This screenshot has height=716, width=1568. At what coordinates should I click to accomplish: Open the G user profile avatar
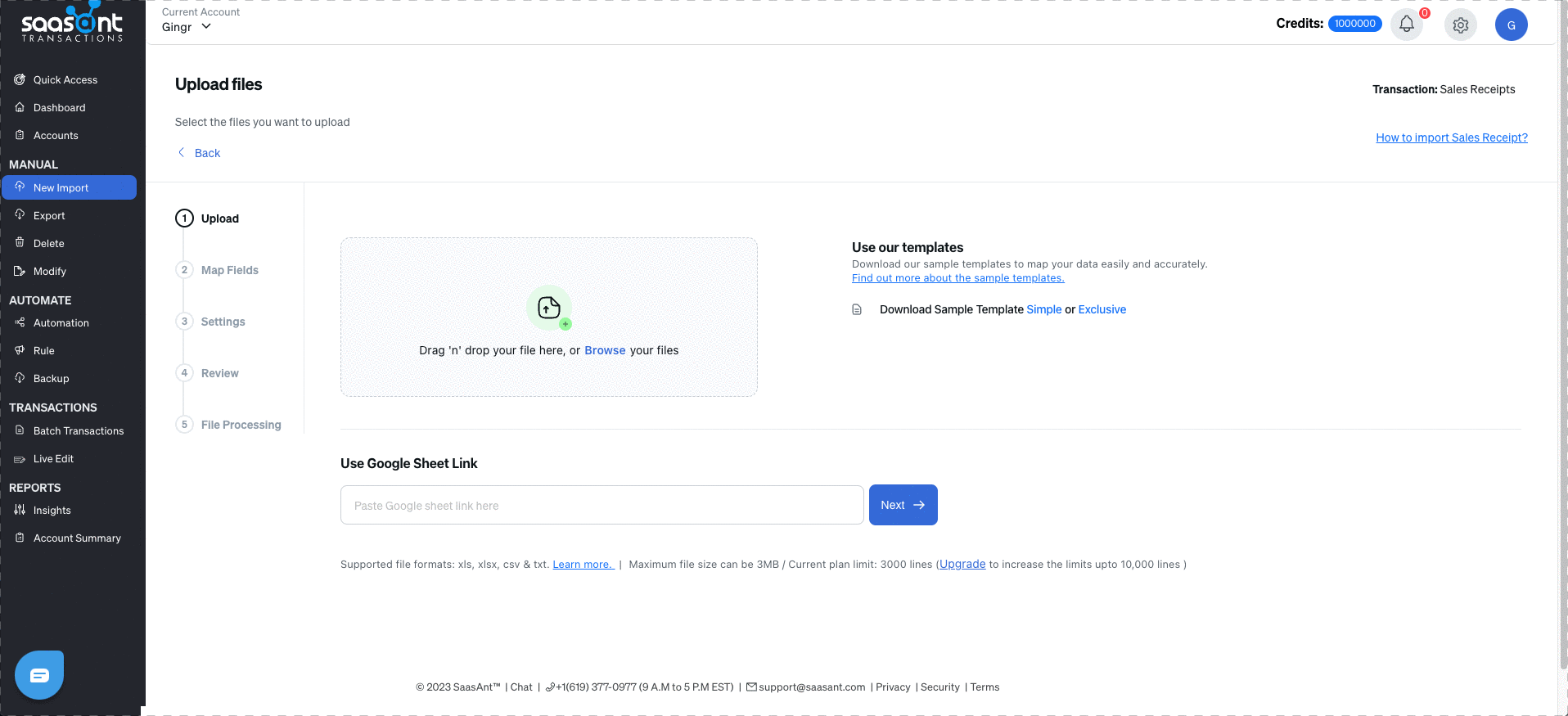click(x=1512, y=25)
